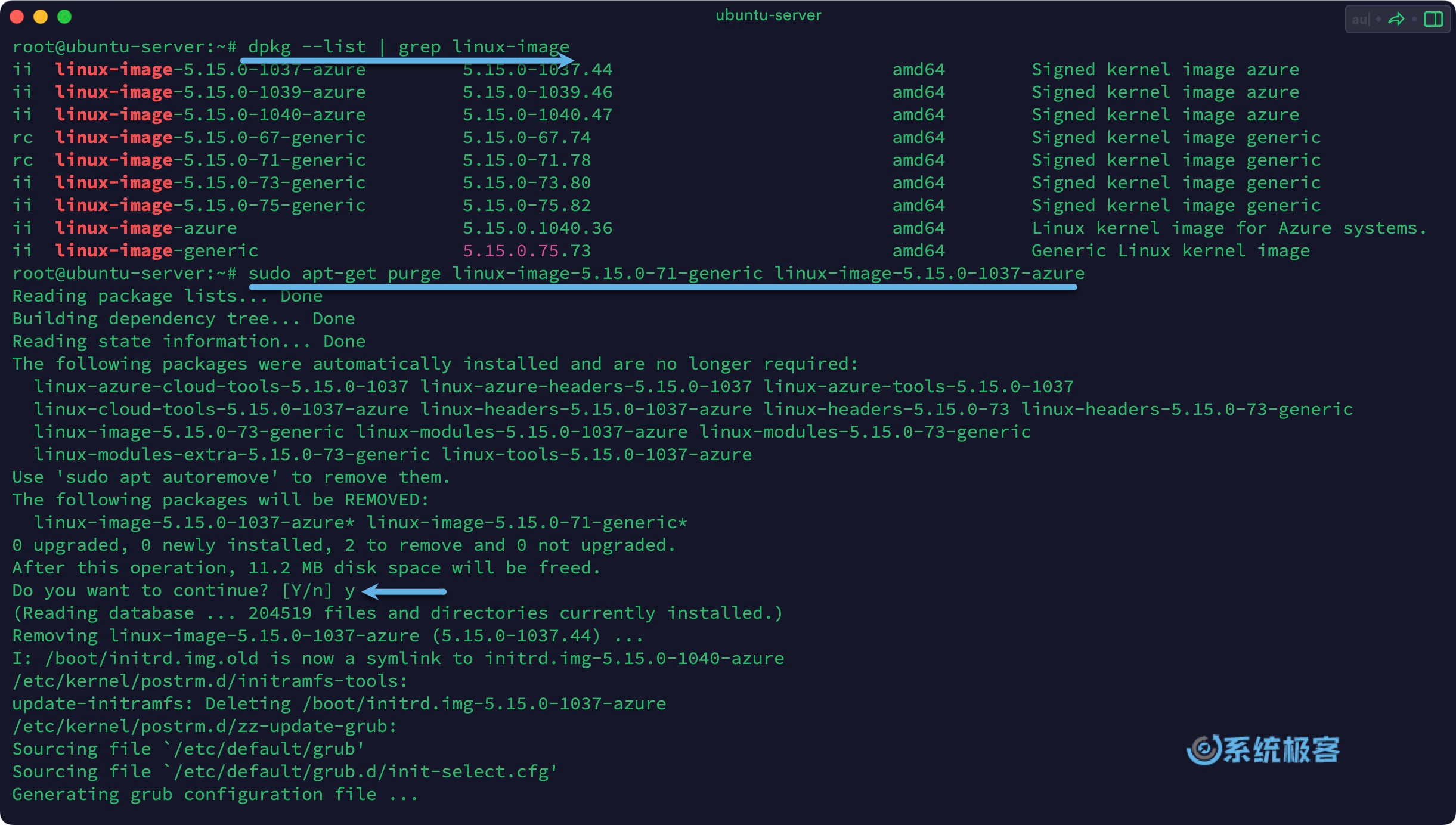Click the 'update-initramfs: Deleting' line
Image resolution: width=1456 pixels, height=825 pixels.
coord(339,704)
